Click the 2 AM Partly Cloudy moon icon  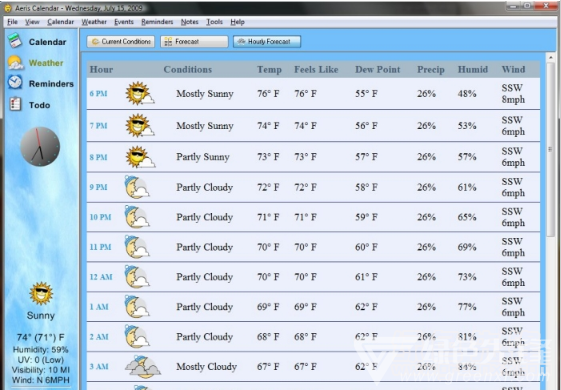[137, 336]
